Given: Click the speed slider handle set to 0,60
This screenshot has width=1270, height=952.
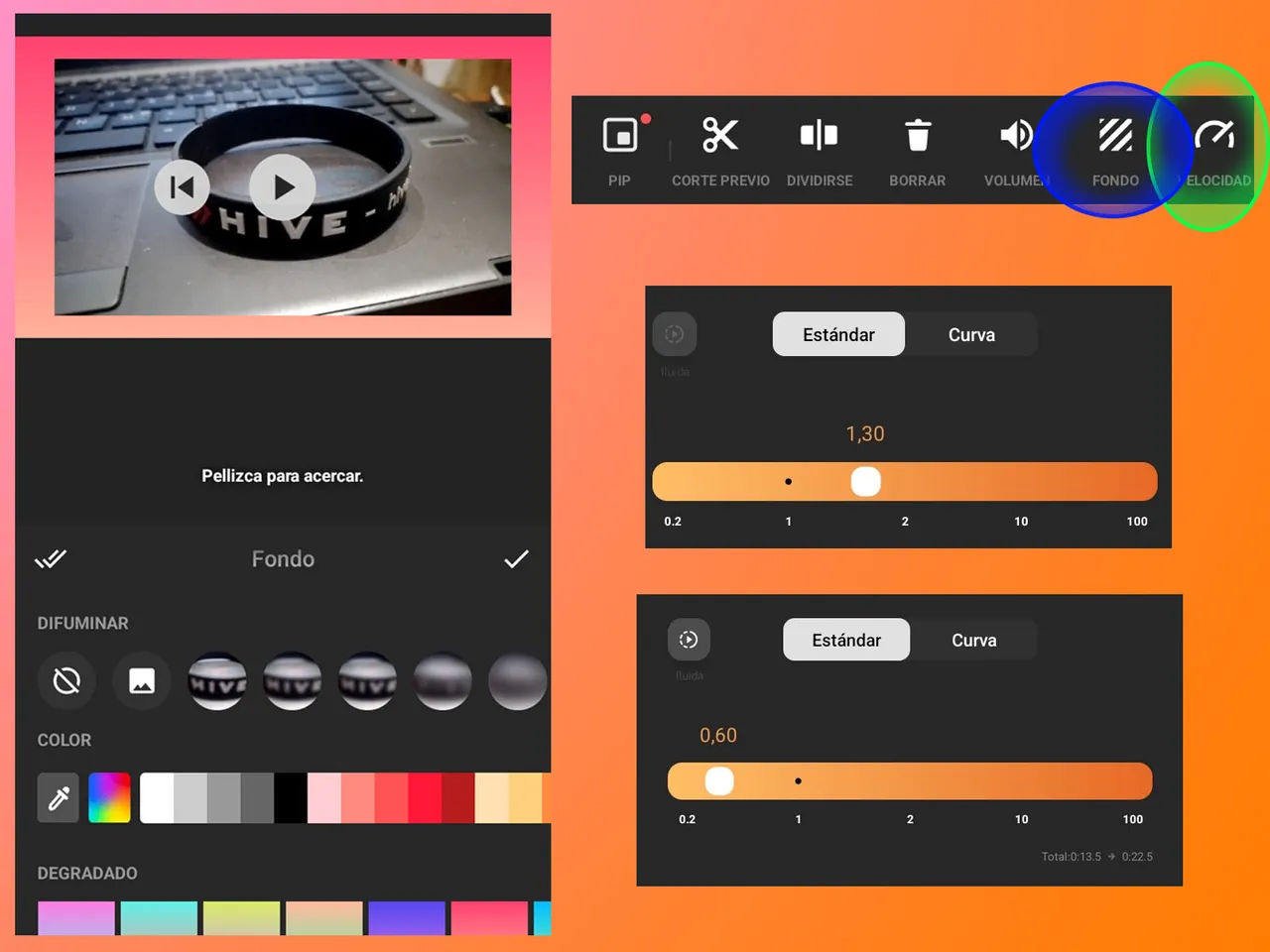Looking at the screenshot, I should click(719, 781).
